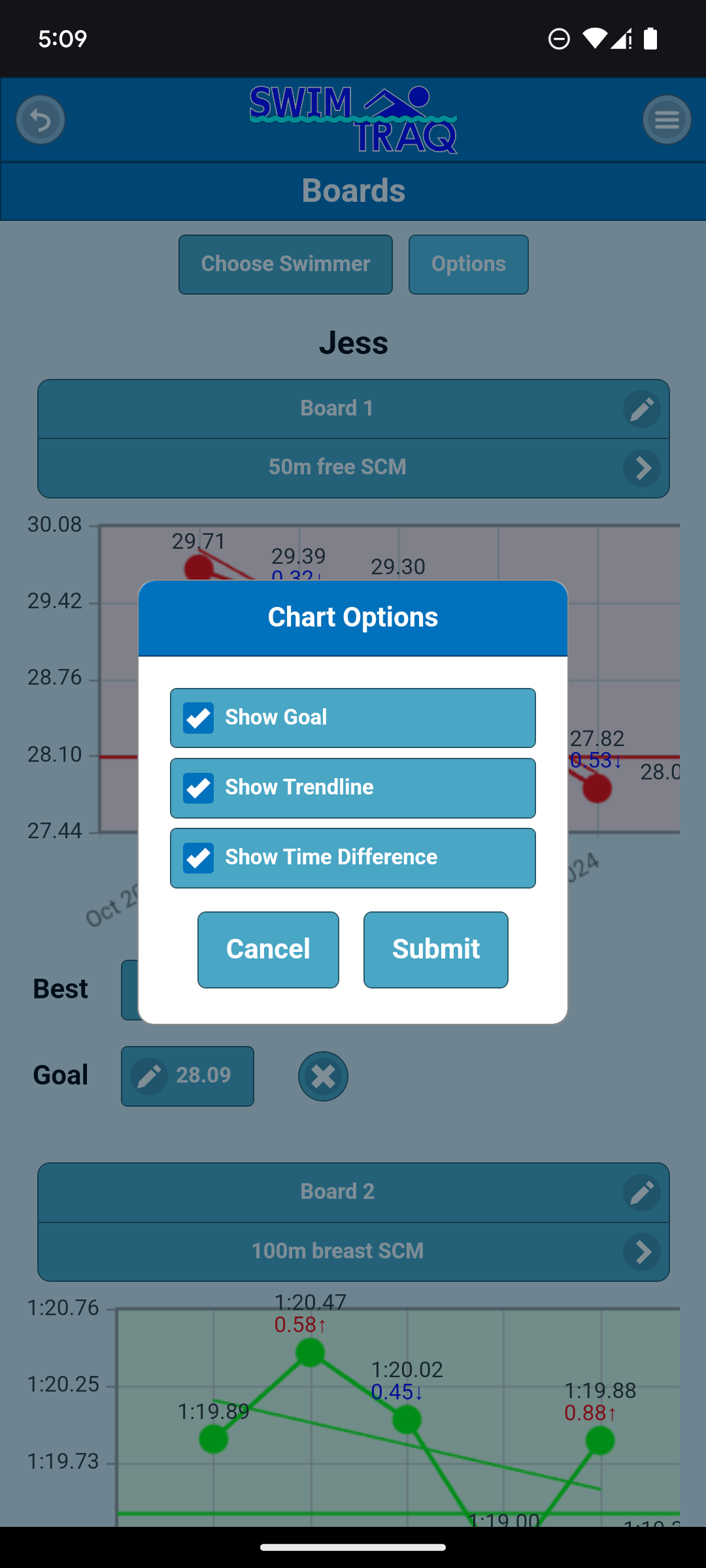Tap the SwimTraq logo

[x=353, y=120]
